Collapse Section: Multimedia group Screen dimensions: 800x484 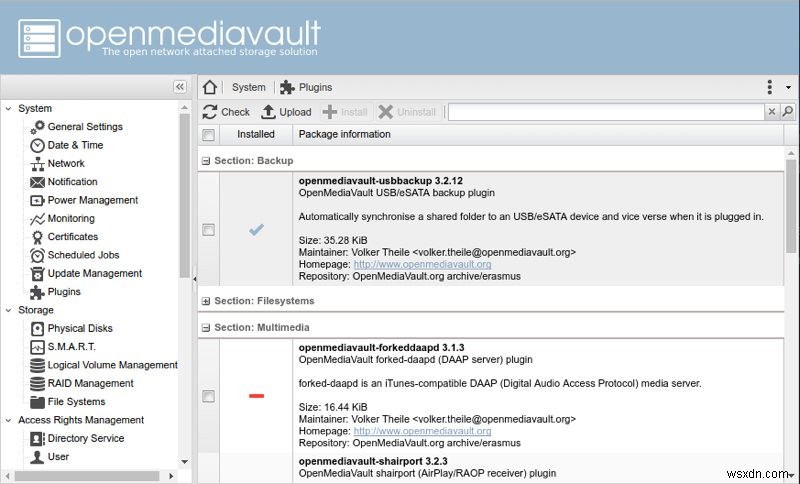point(206,328)
